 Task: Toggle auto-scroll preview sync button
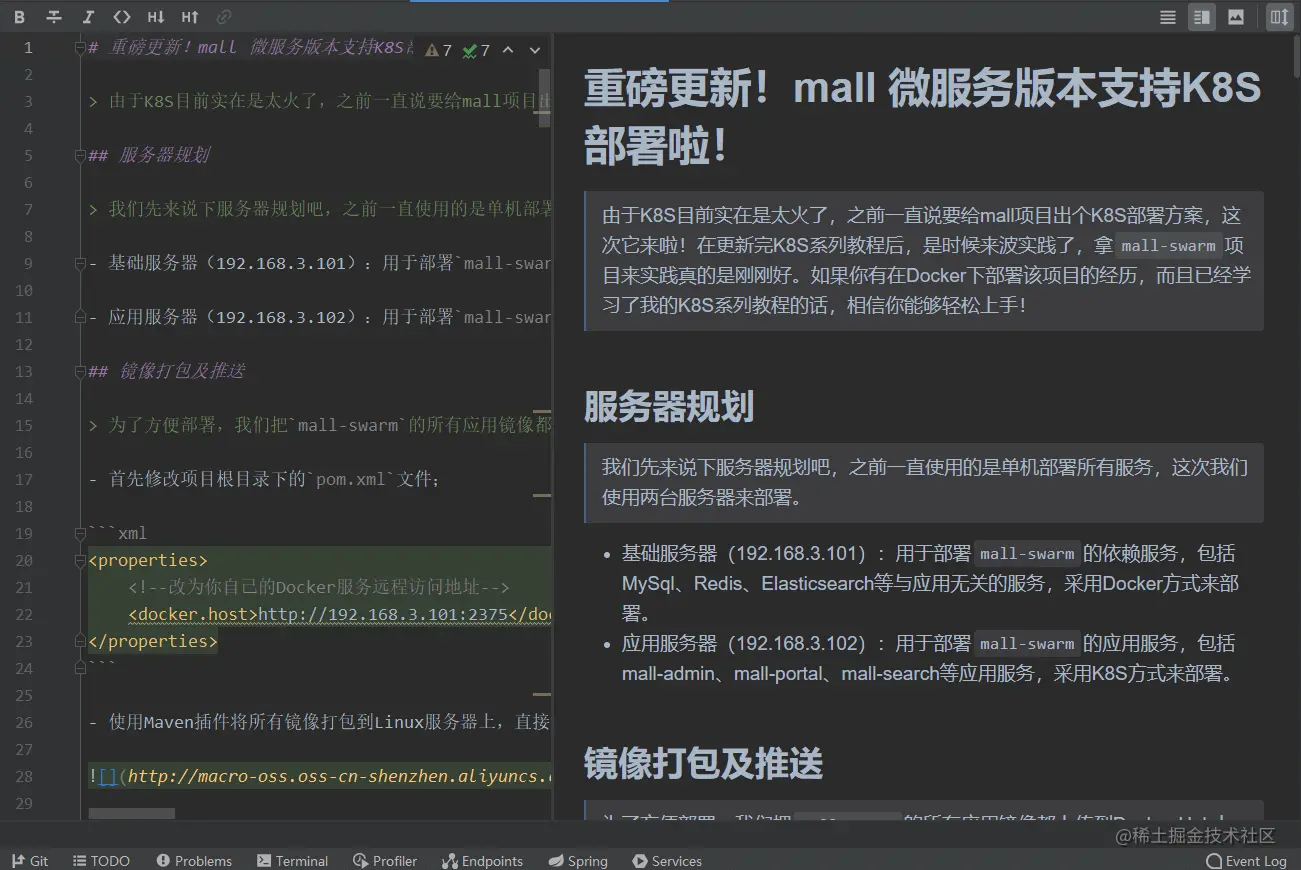[1279, 17]
